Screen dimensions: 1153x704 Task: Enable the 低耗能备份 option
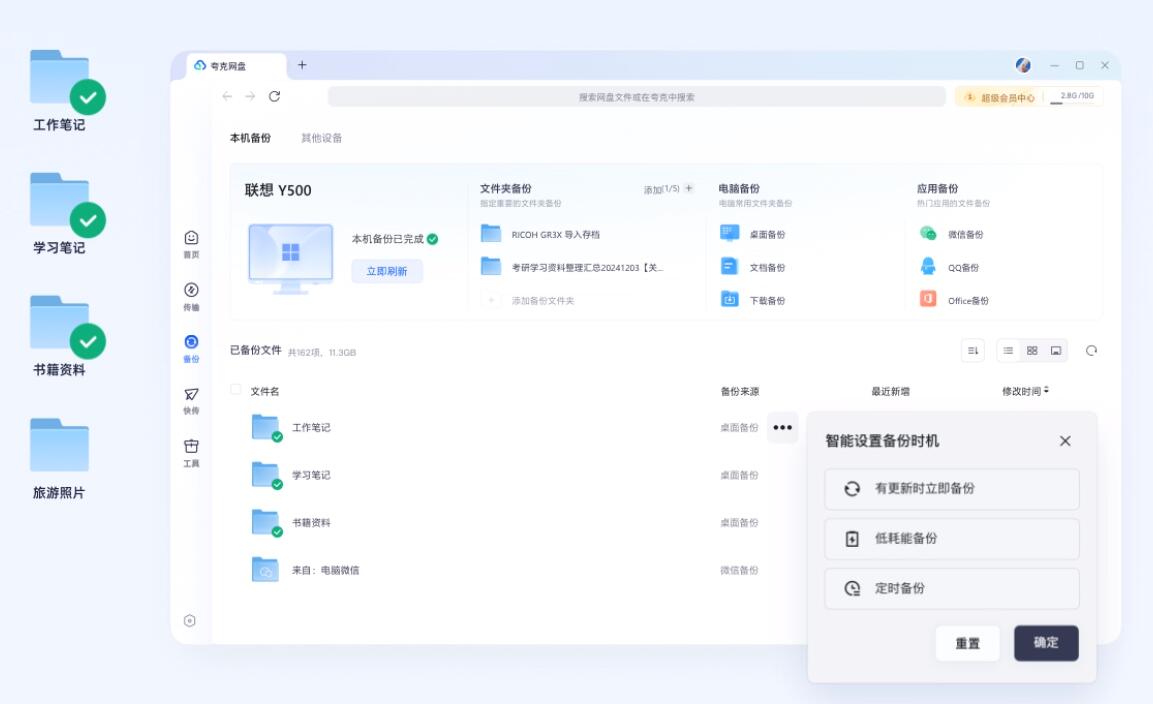[951, 539]
